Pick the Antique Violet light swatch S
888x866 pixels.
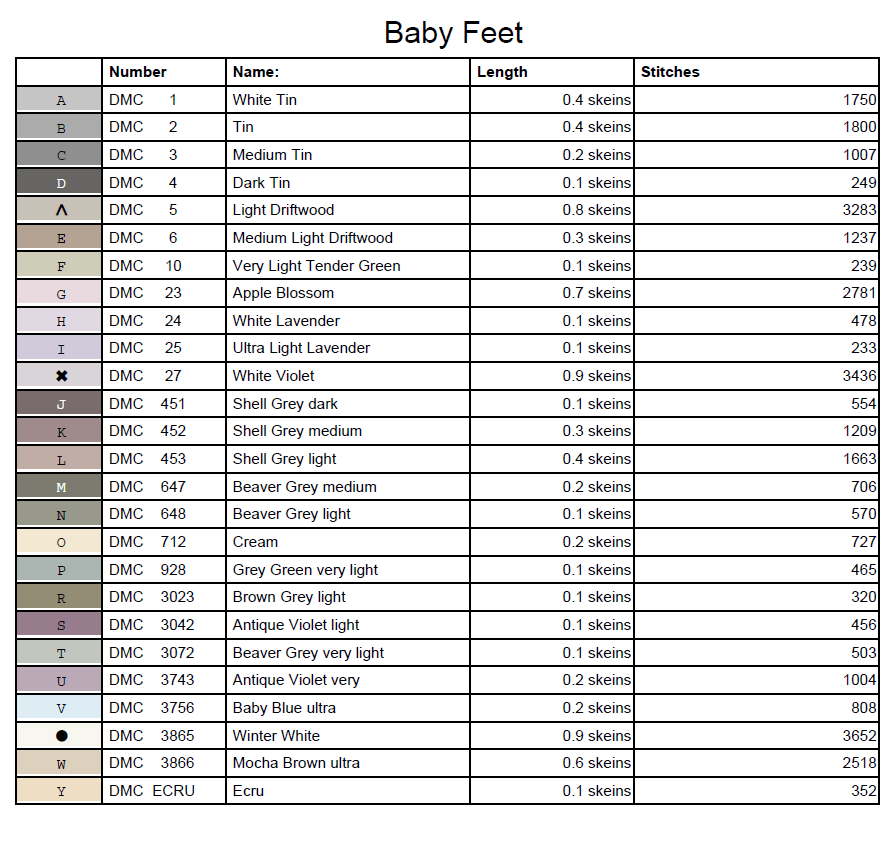(x=60, y=625)
